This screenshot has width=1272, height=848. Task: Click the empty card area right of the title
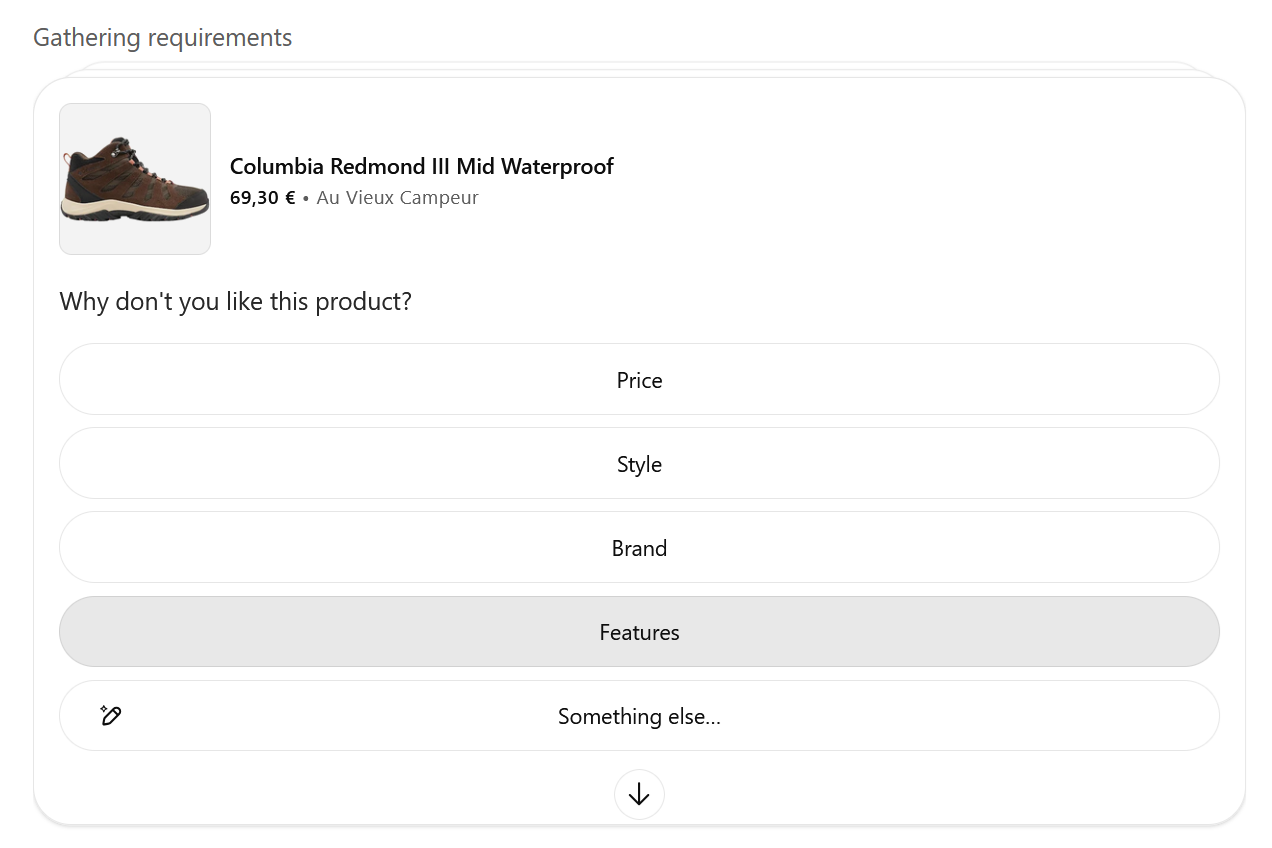(900, 180)
